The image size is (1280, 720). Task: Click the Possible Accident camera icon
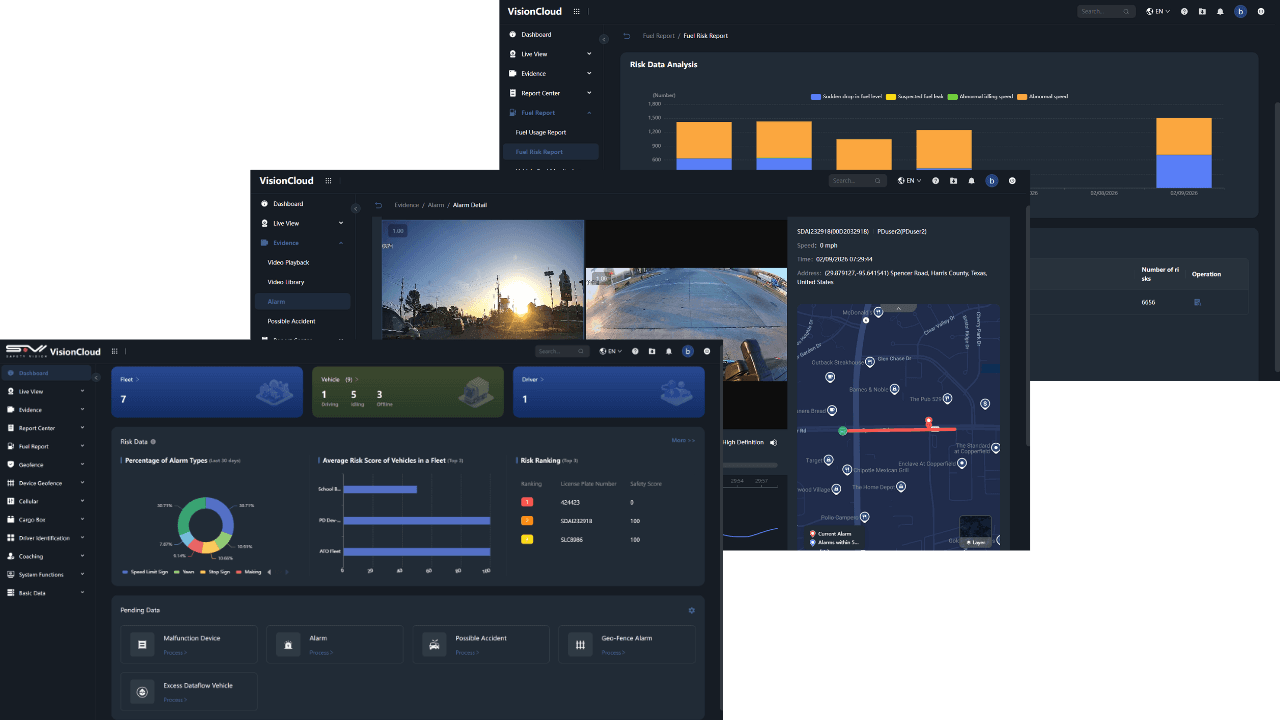434,644
